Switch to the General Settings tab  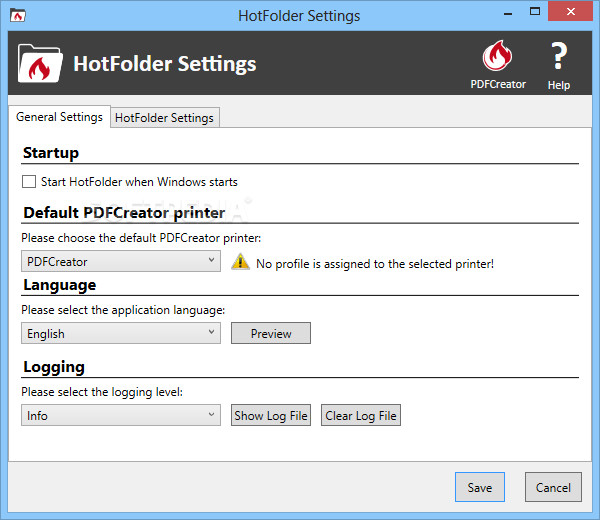[x=59, y=117]
